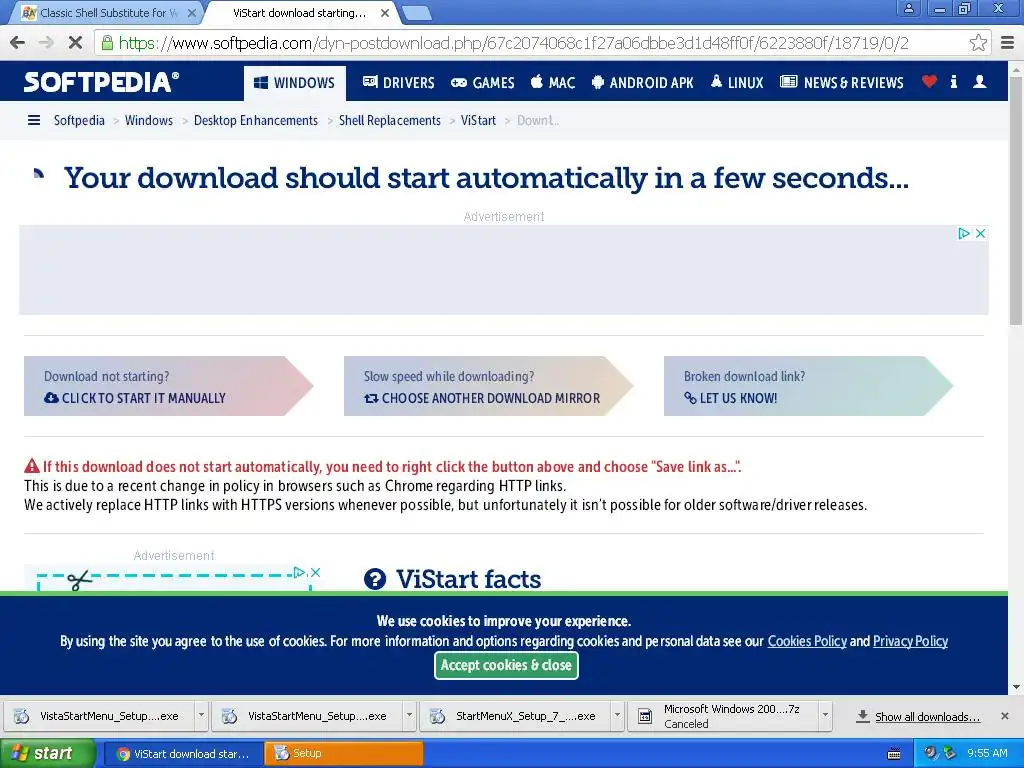Open the Linux section
Image resolution: width=1024 pixels, height=768 pixels.
(737, 82)
